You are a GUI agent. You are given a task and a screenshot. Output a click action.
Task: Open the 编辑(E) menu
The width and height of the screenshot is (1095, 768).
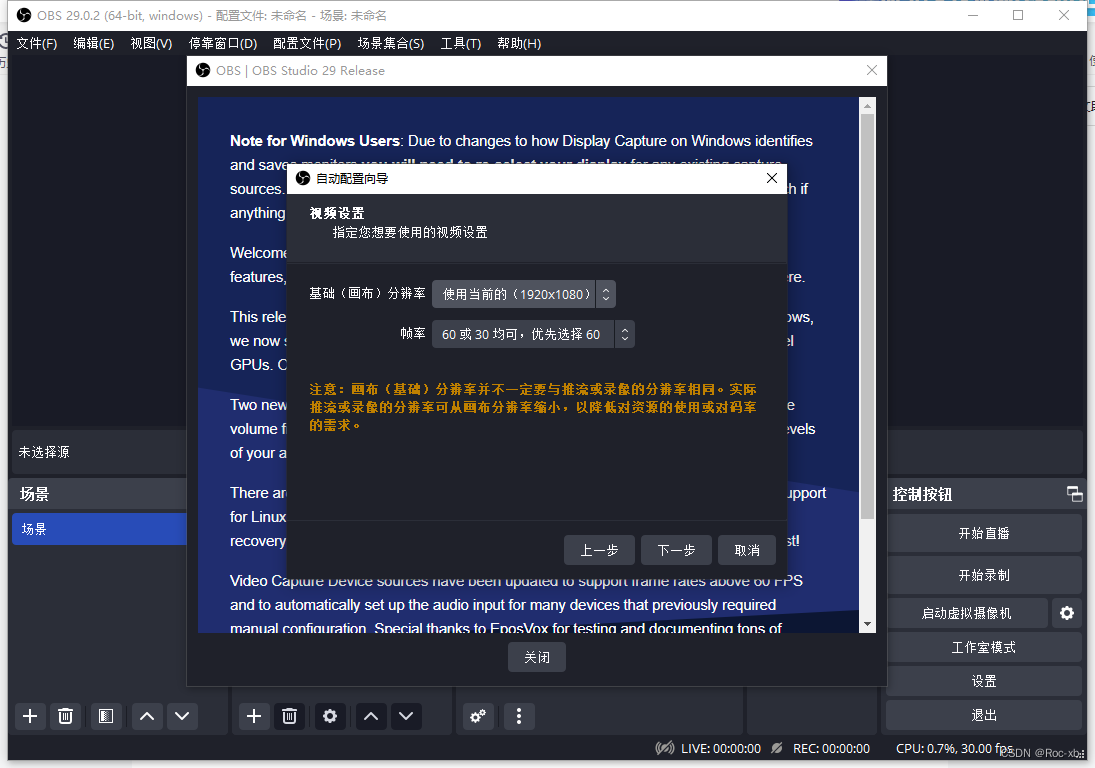[x=94, y=43]
